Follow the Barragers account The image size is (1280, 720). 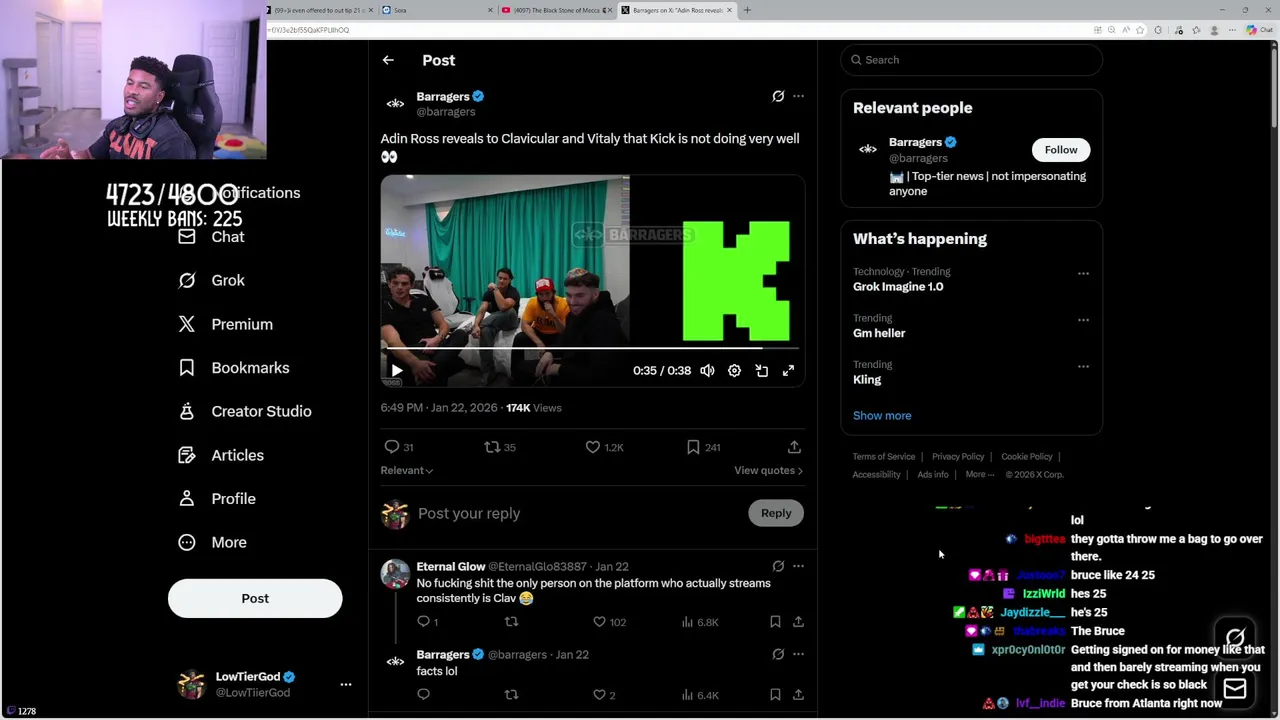point(1061,150)
